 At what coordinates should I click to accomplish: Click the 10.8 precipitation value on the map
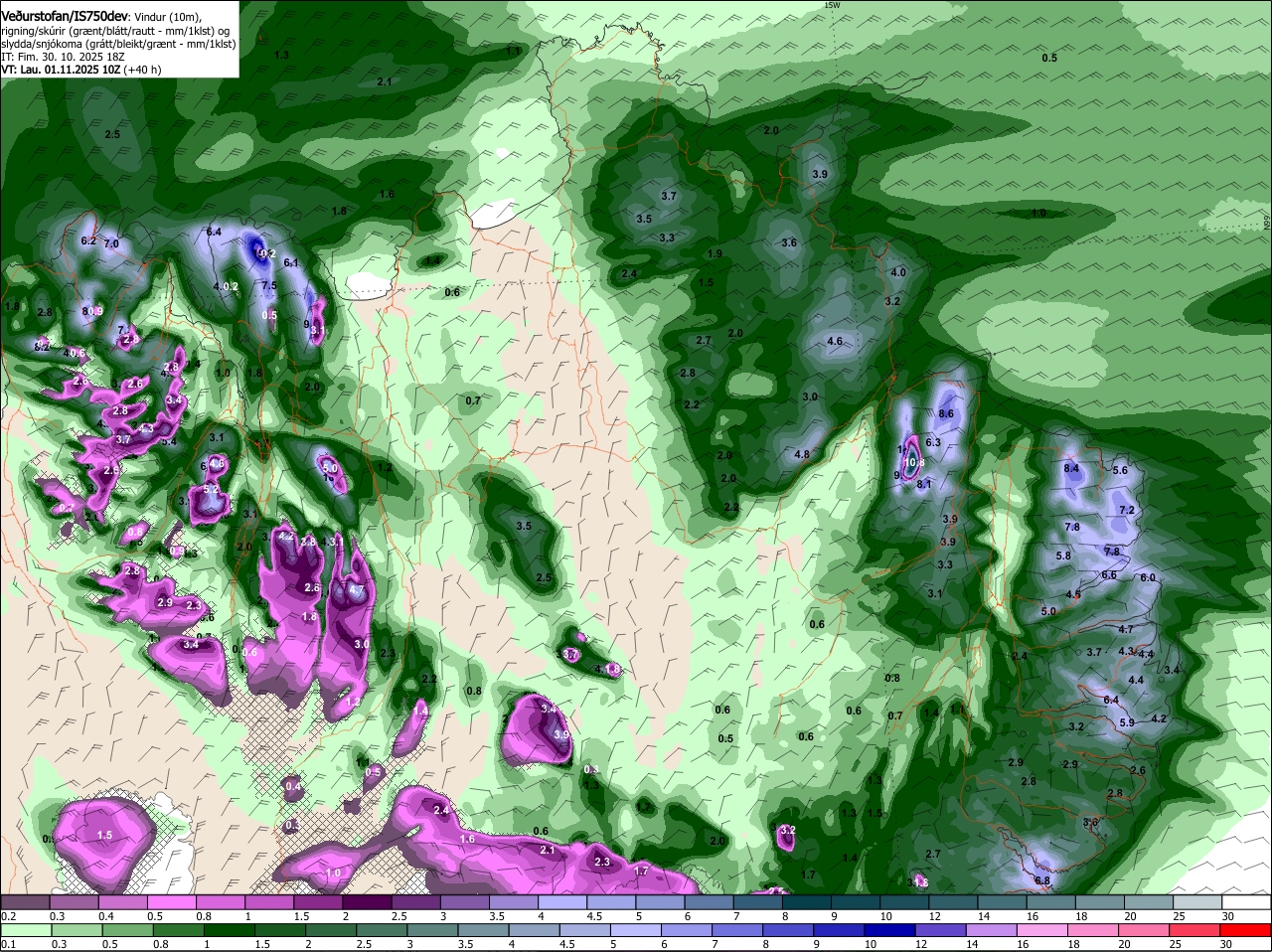(x=915, y=462)
